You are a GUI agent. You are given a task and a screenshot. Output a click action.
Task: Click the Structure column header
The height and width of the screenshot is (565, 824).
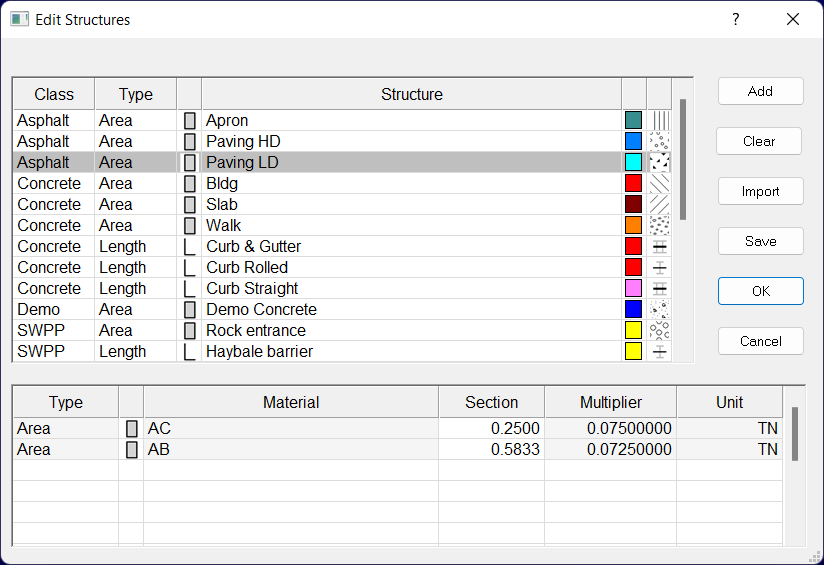coord(411,95)
